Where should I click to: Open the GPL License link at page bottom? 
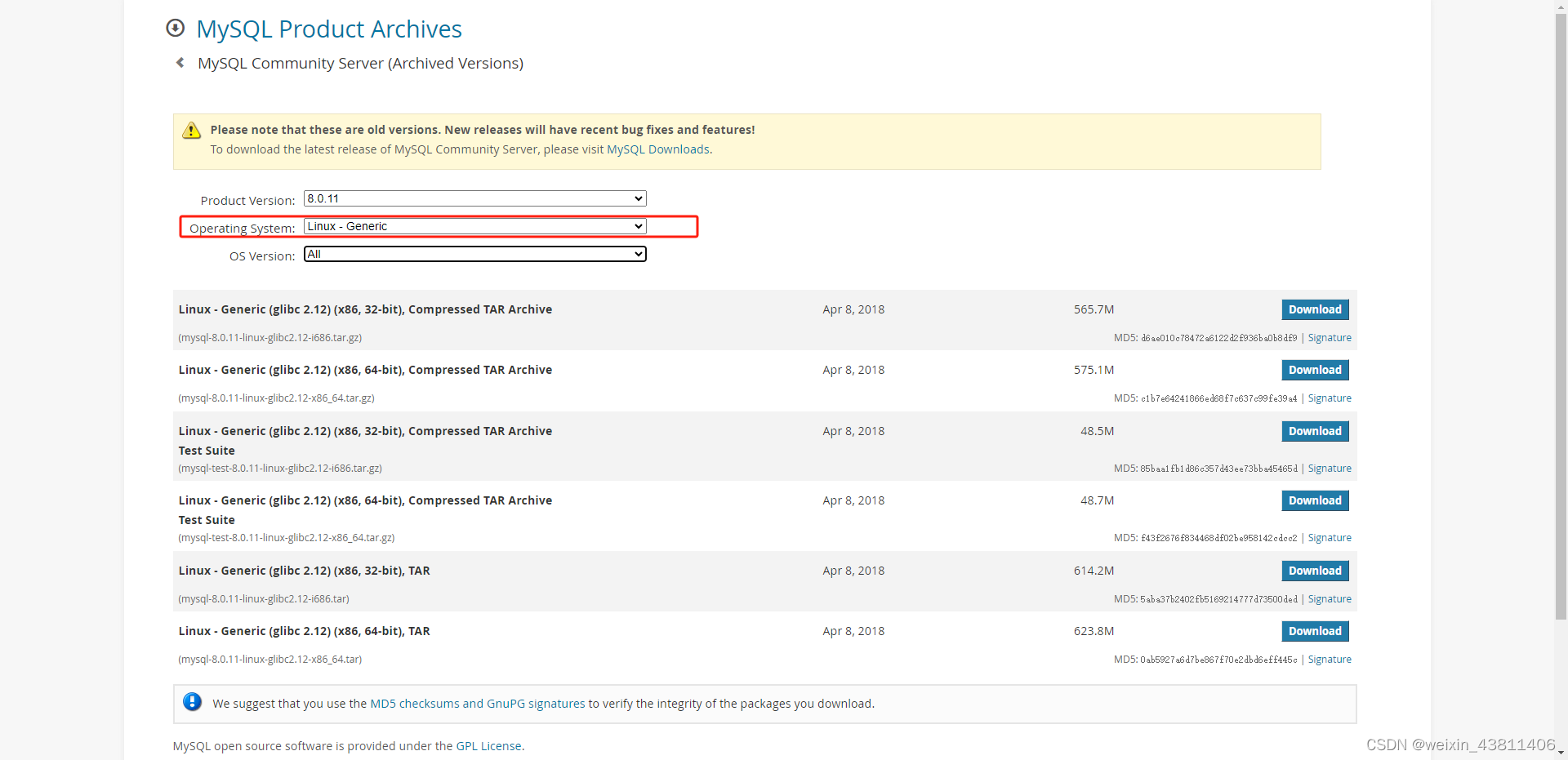tap(488, 745)
